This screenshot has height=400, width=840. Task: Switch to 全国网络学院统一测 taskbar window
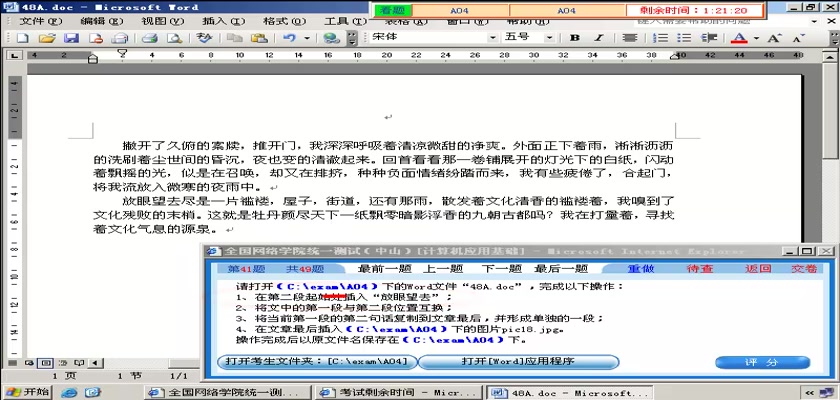[227, 393]
